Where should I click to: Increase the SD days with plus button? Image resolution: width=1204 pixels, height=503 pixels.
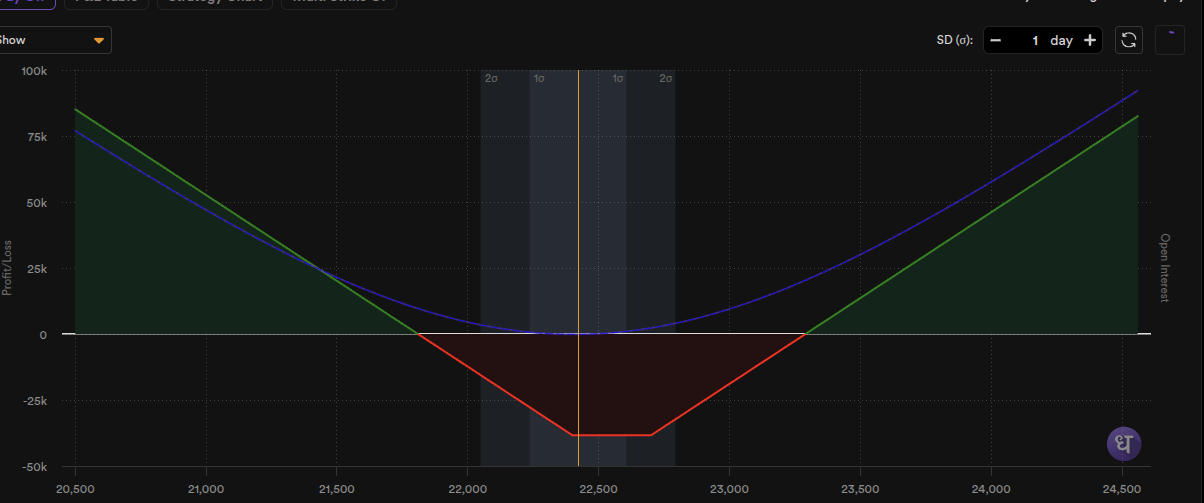point(1090,40)
